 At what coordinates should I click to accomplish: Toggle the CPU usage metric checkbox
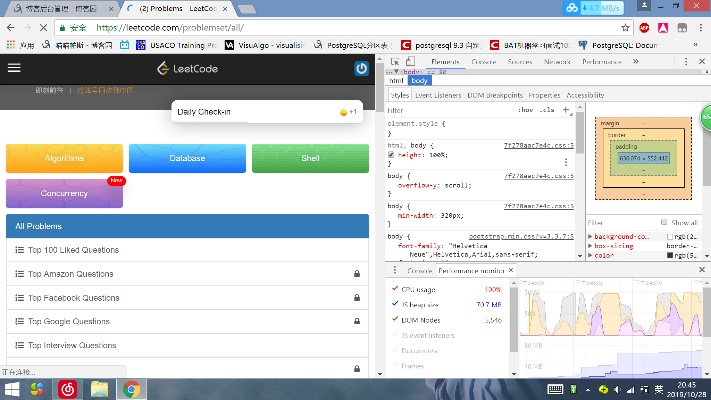(x=394, y=290)
